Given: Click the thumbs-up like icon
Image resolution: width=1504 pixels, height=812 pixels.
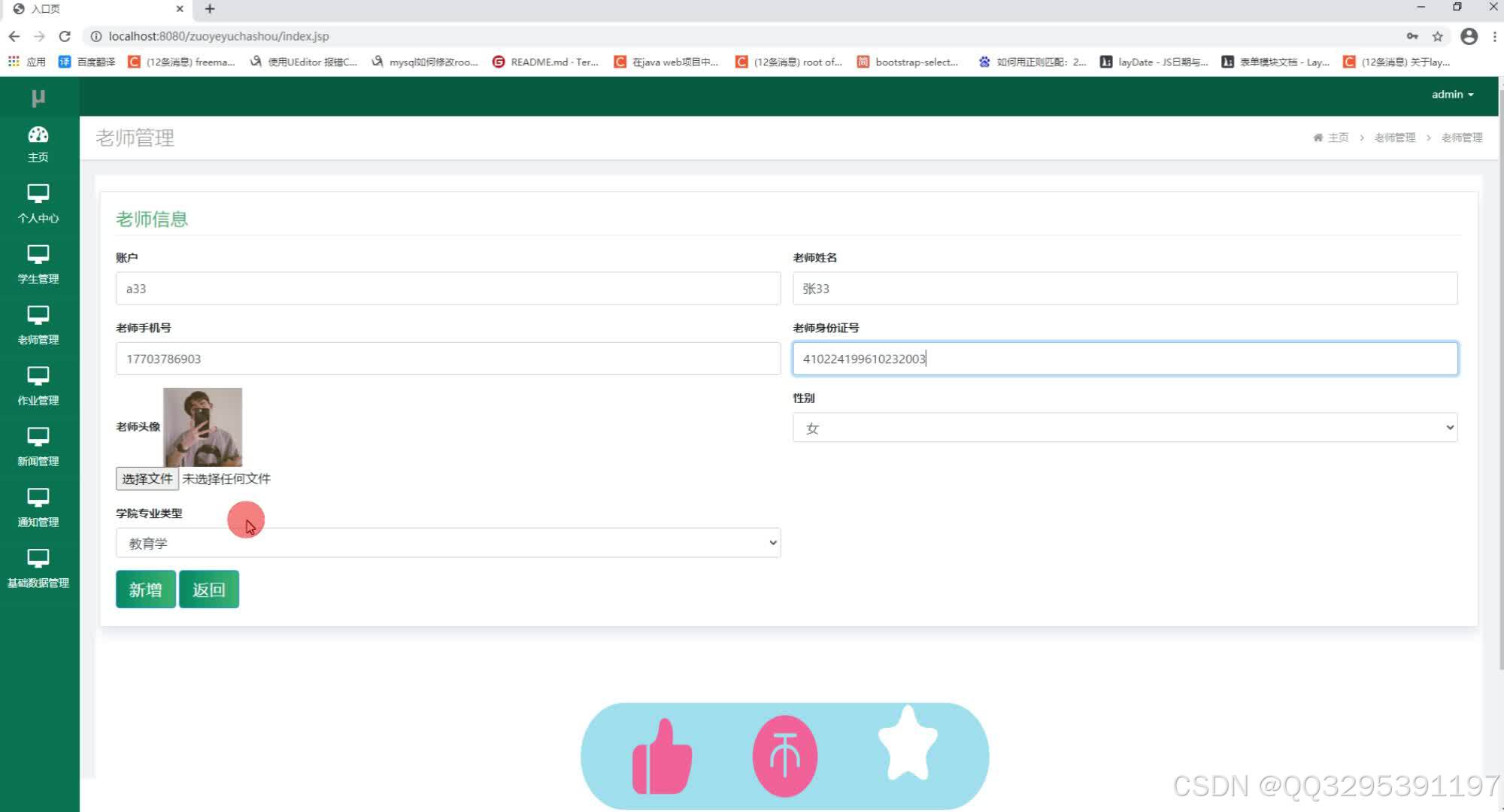Looking at the screenshot, I should (x=662, y=756).
